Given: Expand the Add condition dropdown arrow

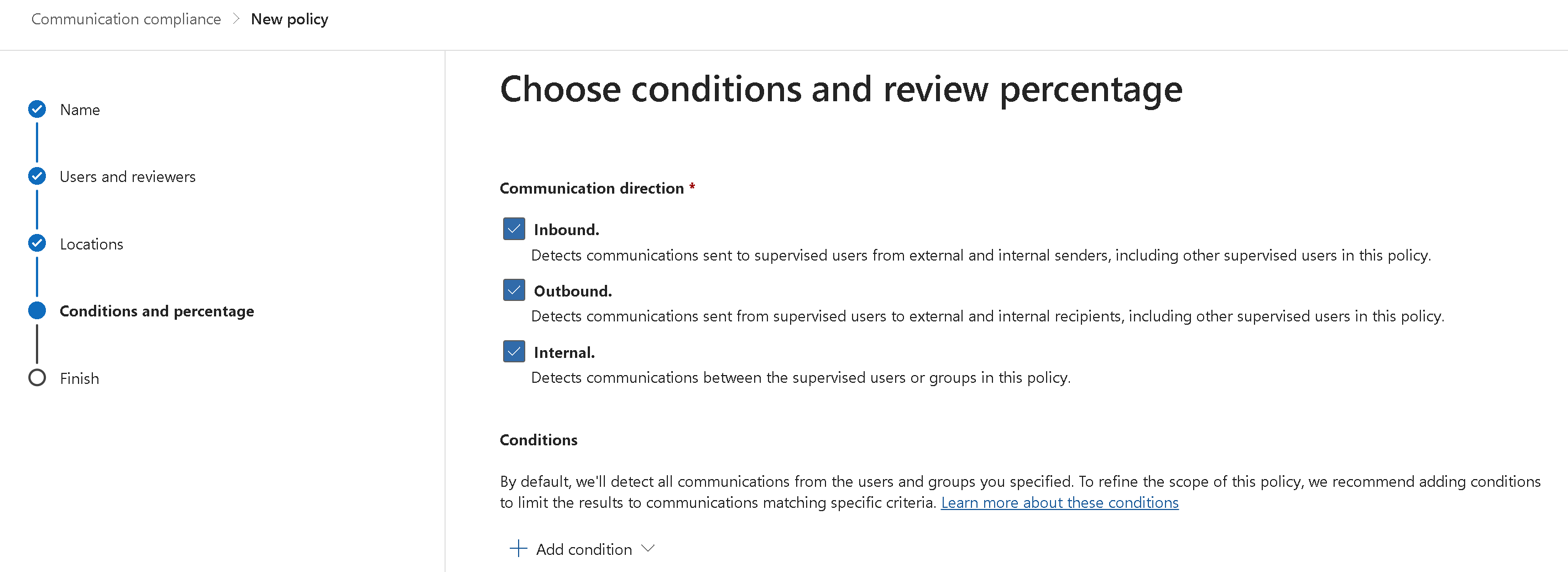Looking at the screenshot, I should point(648,549).
